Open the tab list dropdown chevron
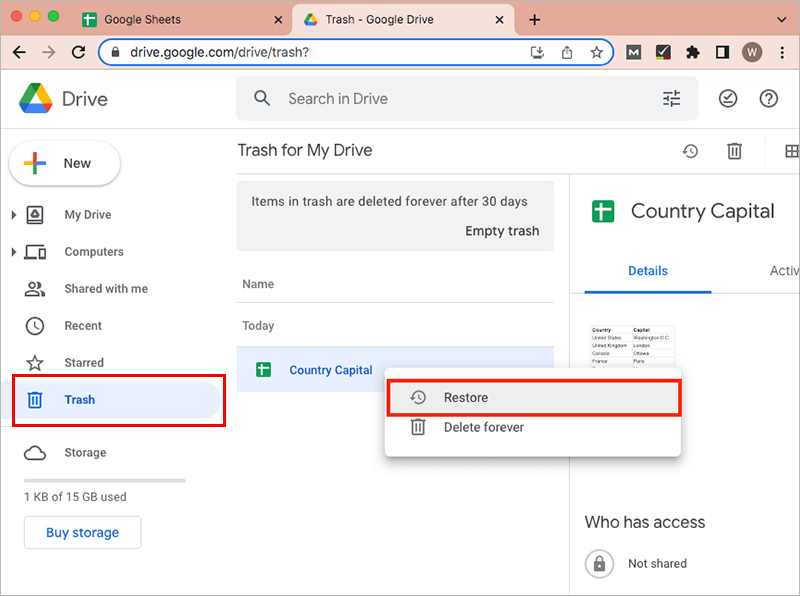Screen dimensions: 800x596 pos(781,20)
